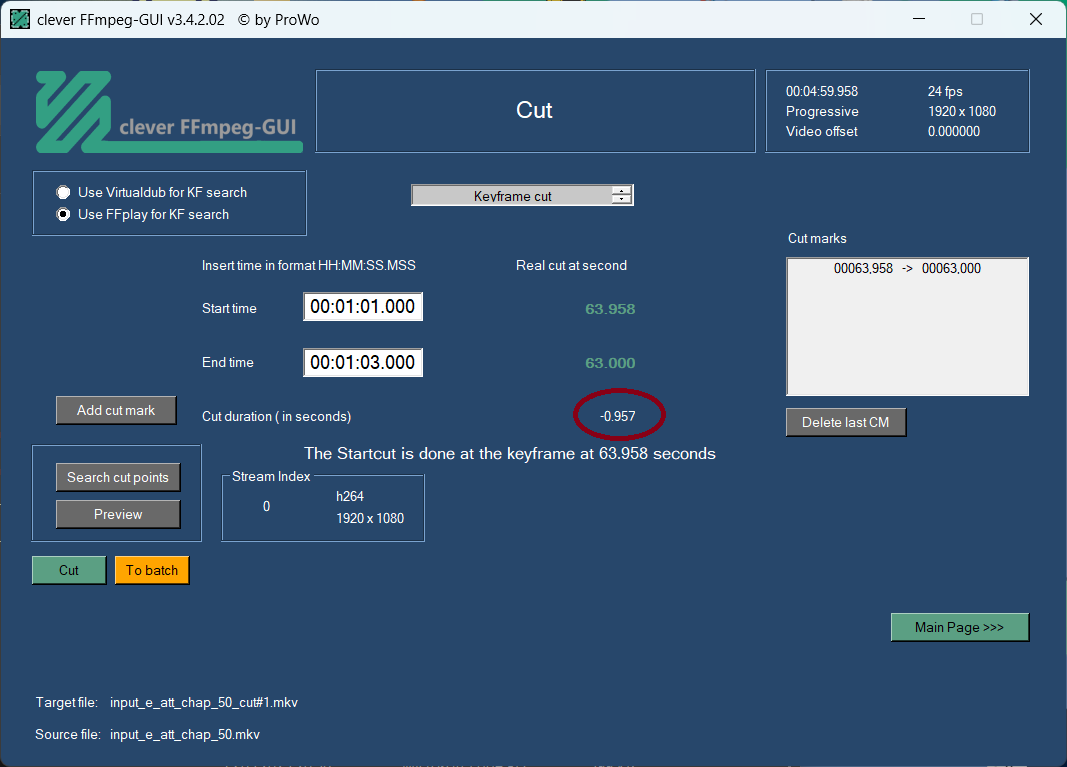Image resolution: width=1067 pixels, height=767 pixels.
Task: Click the source file name input_e_att_chap_50.mkv
Action: pos(184,734)
